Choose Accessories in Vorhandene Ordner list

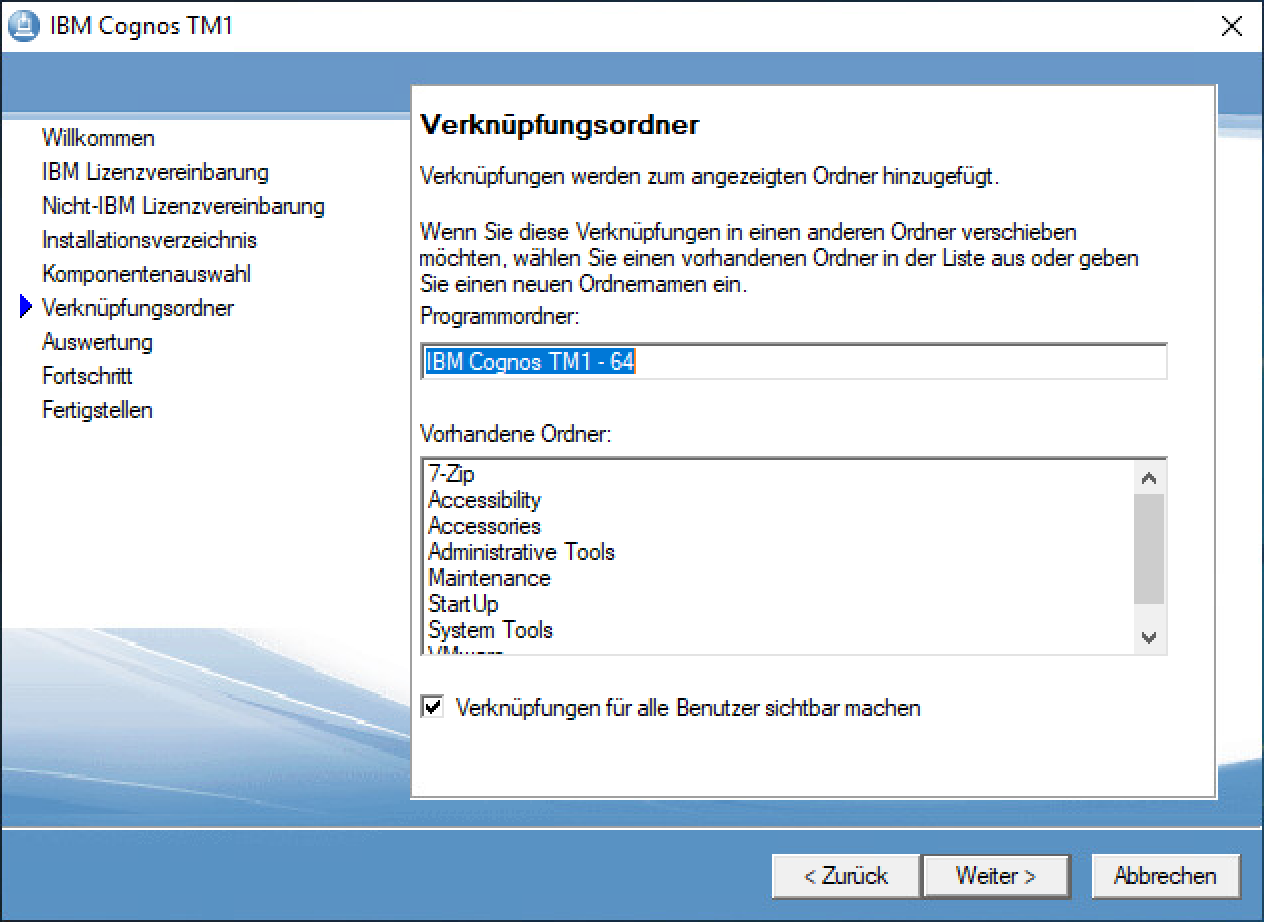pos(484,526)
